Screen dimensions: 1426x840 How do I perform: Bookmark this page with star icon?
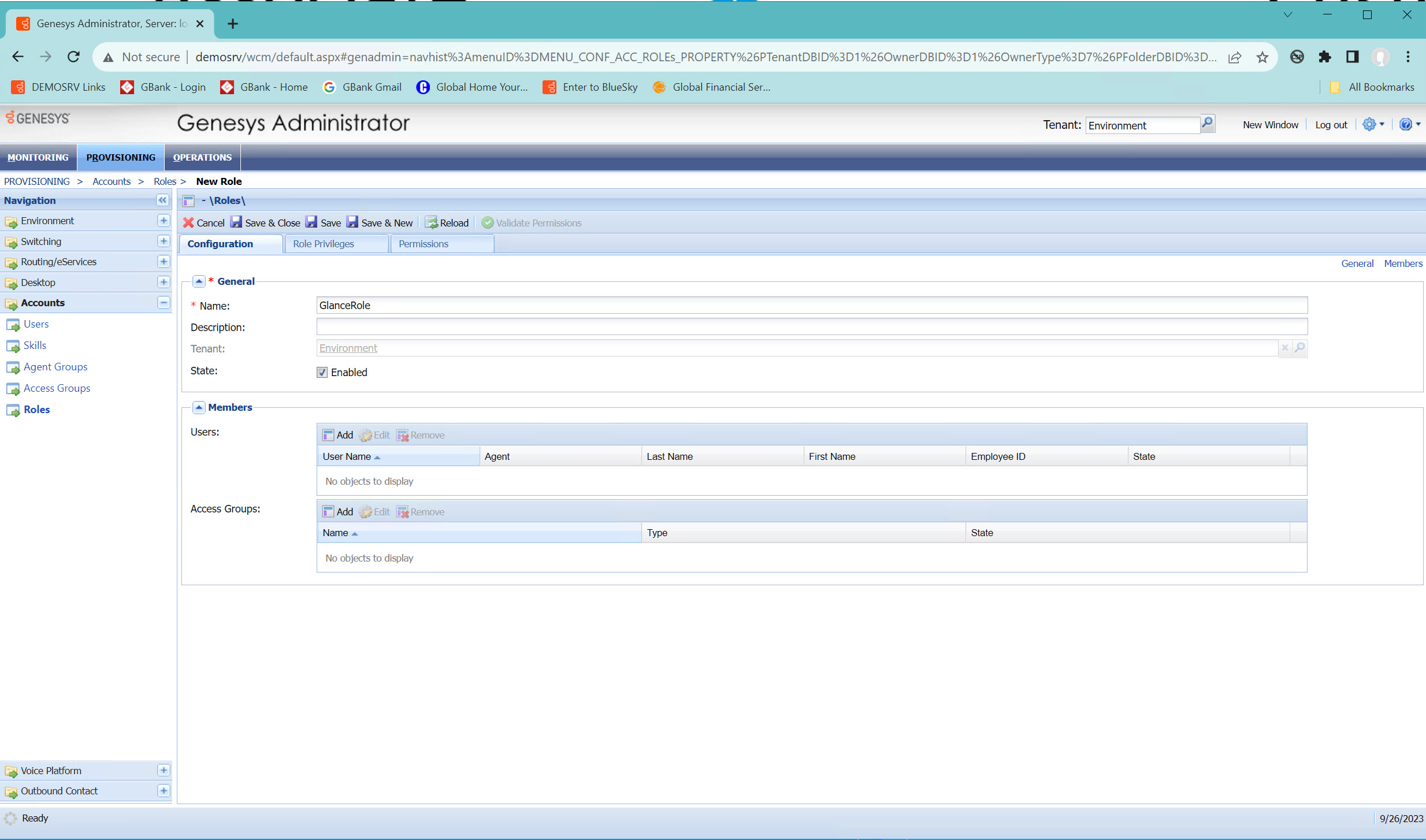(x=1262, y=57)
